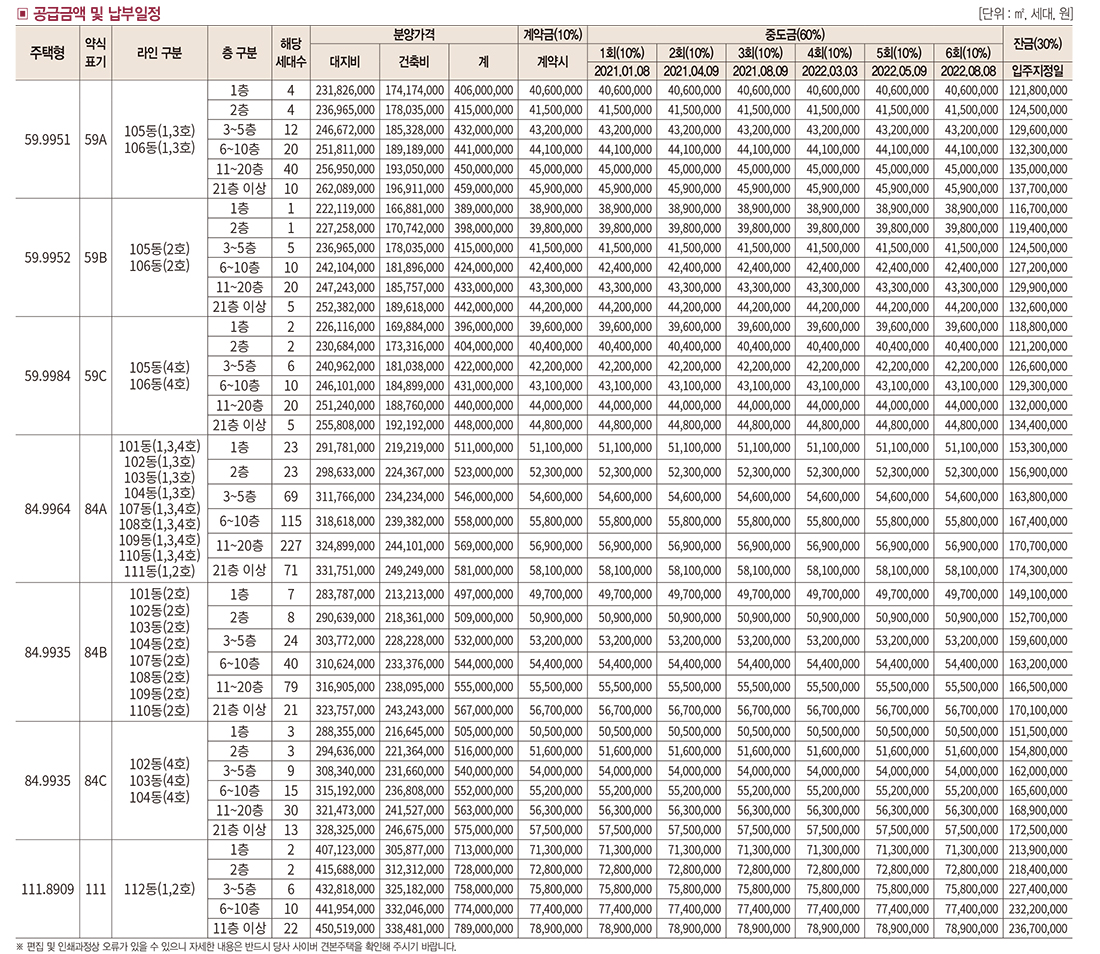The image size is (1100, 954).
Task: Select total price '789,000,000'
Action: coord(483,928)
